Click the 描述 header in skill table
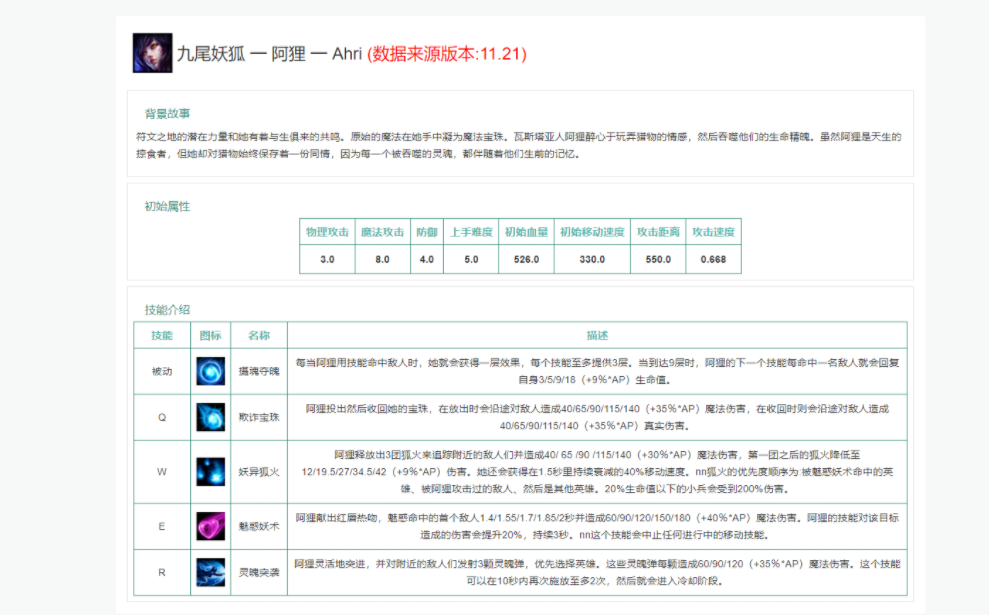Viewport: 989px width, 615px height. (x=597, y=336)
